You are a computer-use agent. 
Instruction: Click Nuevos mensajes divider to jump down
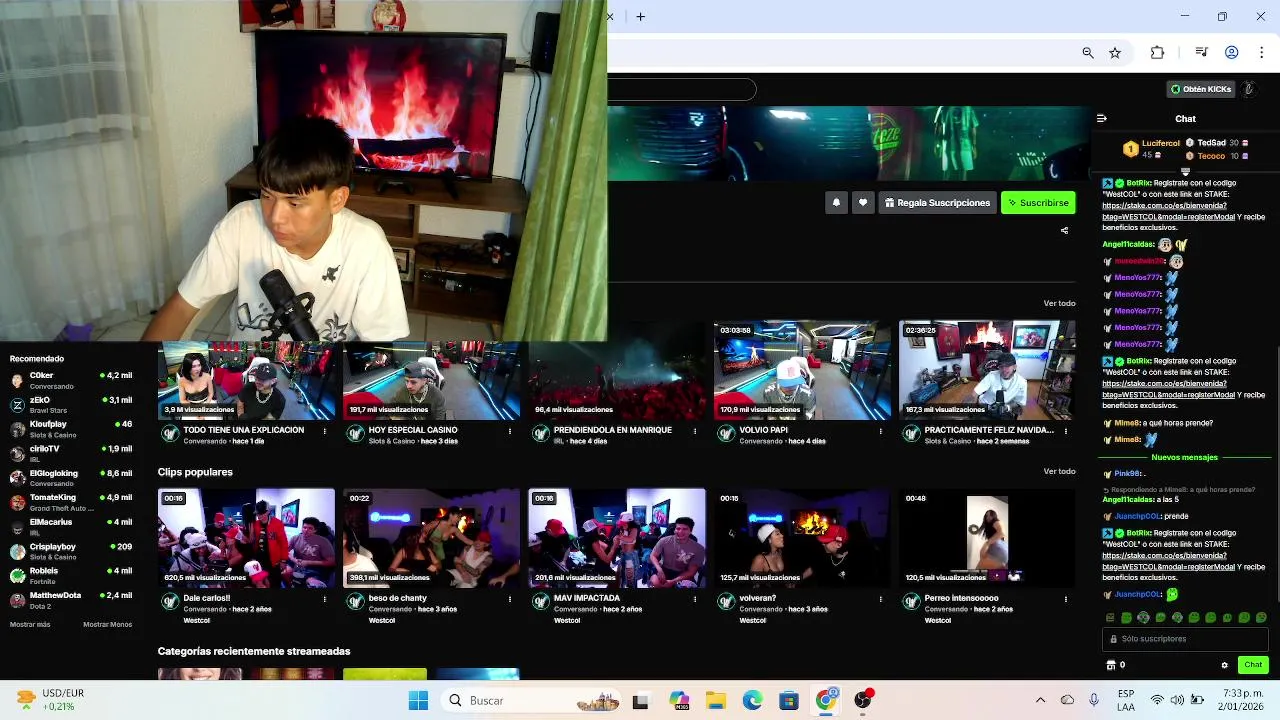1184,457
